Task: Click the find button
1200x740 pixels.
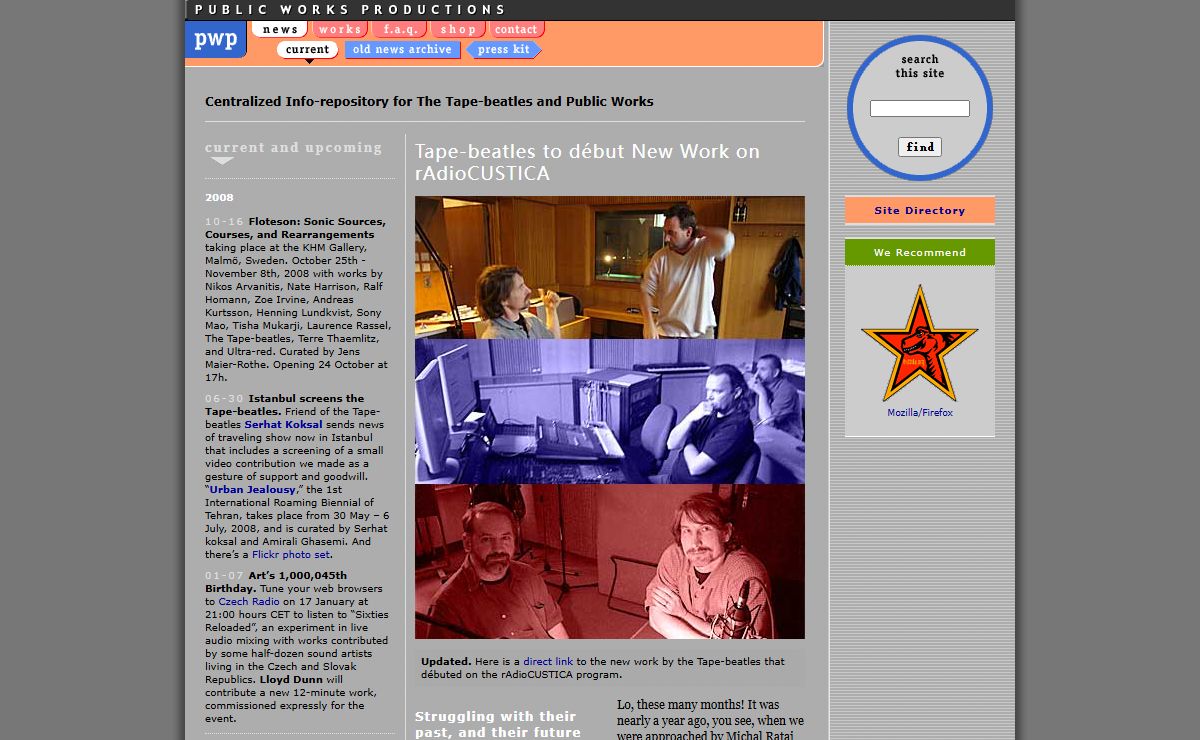Action: click(919, 147)
